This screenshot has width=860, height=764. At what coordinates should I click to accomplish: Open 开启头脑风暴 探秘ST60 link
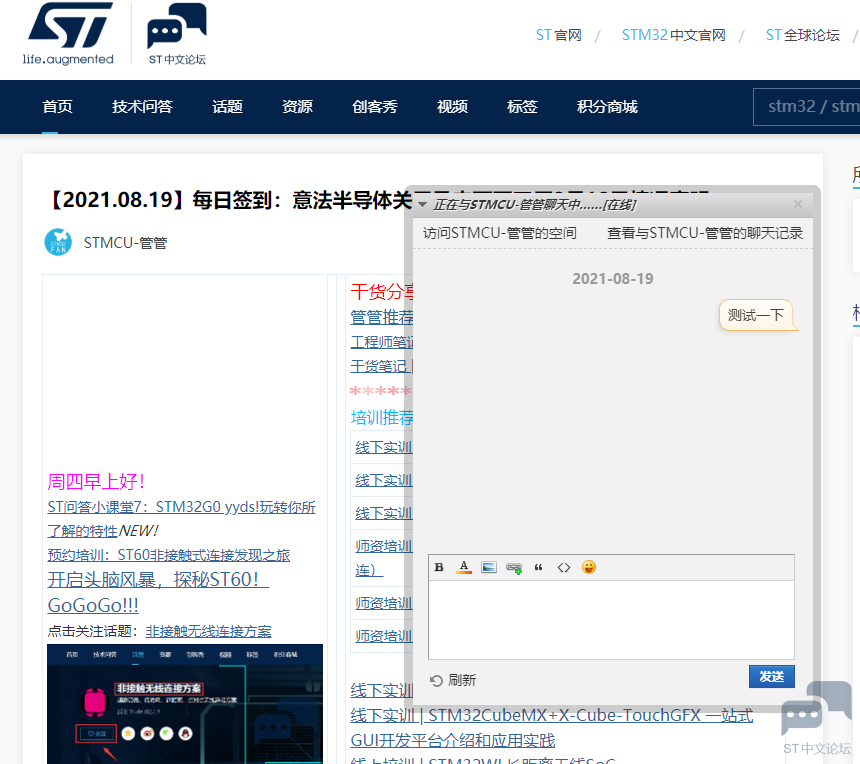(x=158, y=592)
